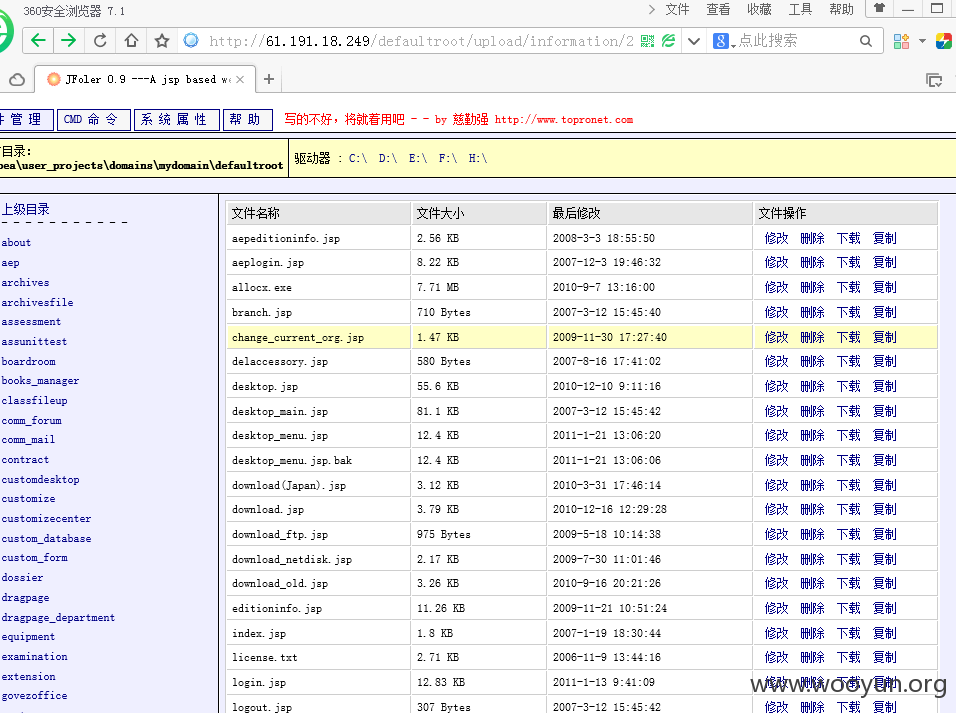
Task: Open the extensions grid icon
Action: (x=901, y=41)
